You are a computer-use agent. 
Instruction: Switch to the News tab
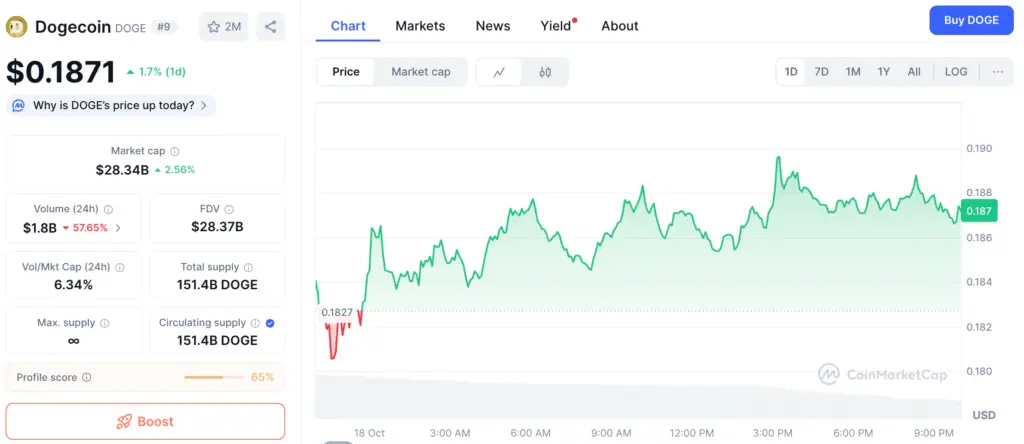coord(493,26)
